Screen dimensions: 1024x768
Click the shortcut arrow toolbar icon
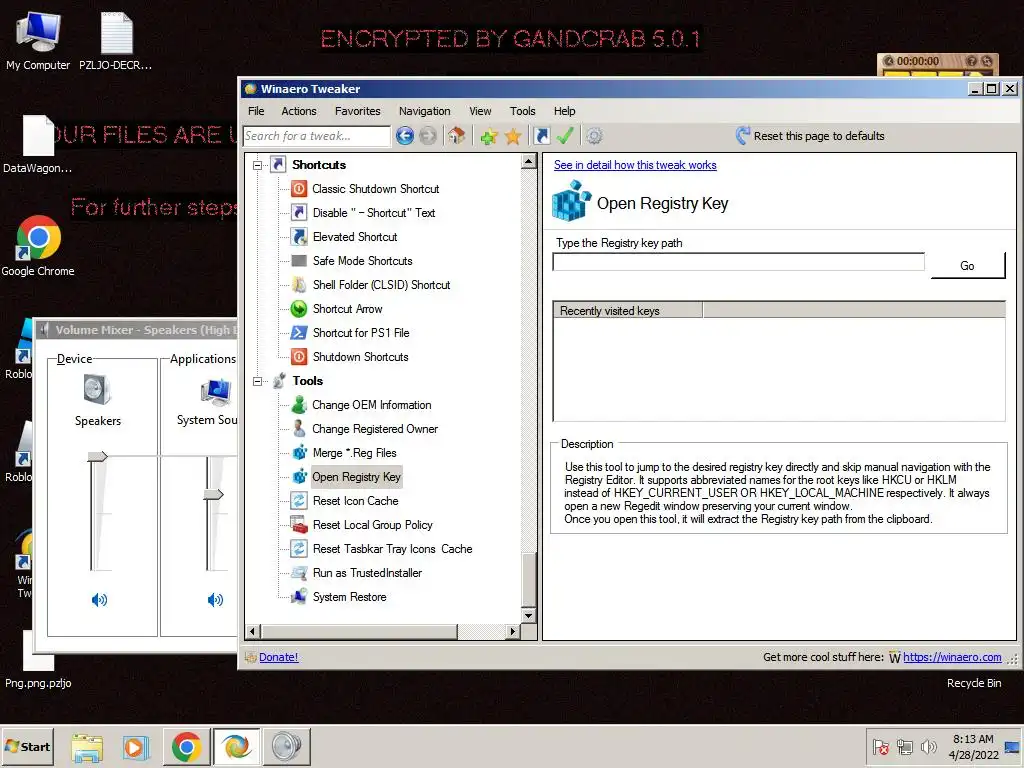click(541, 136)
